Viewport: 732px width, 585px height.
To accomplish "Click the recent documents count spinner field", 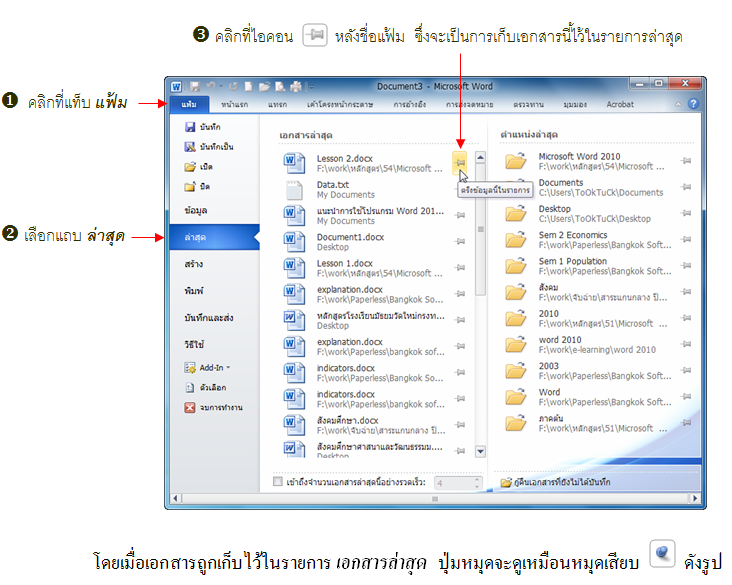I will (458, 483).
